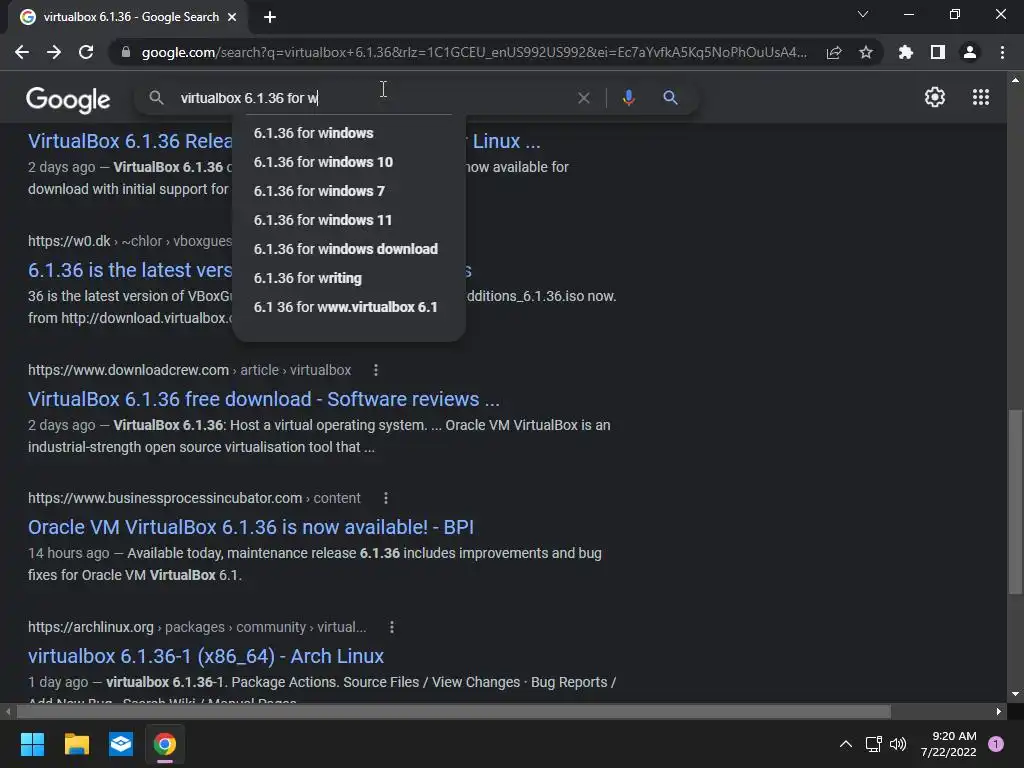Image resolution: width=1024 pixels, height=768 pixels.
Task: Choose suggestion '6.1.36 for windows 10'
Action: pos(349,162)
